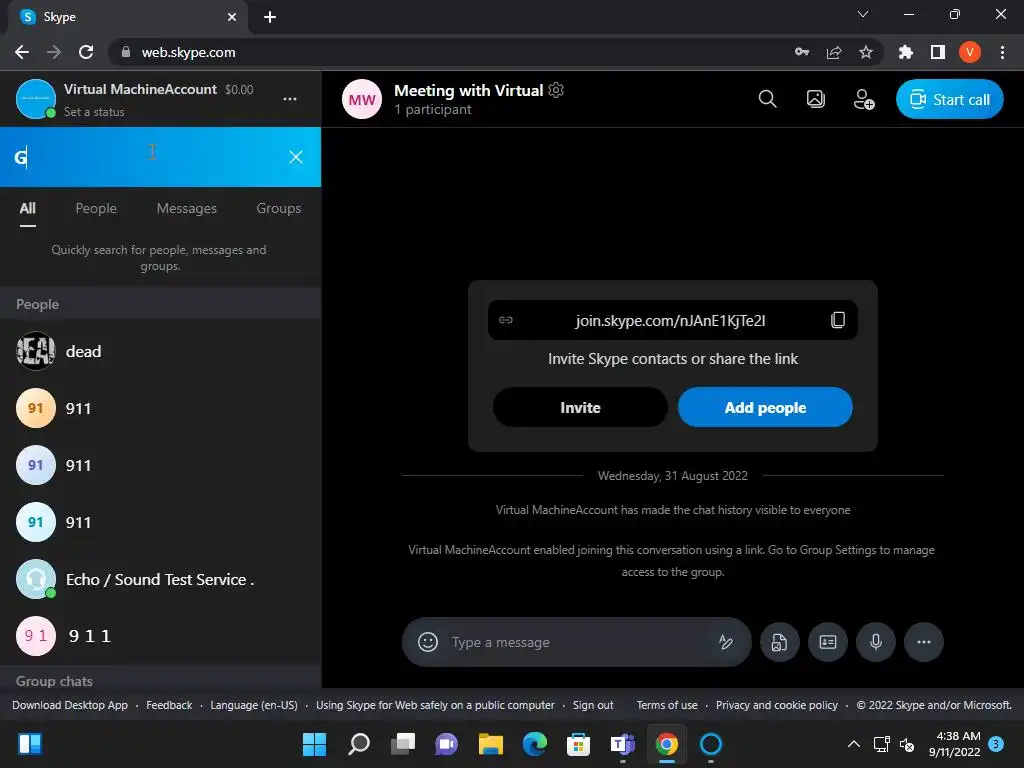Click the message formatting pen icon
The image size is (1024, 768).
(x=726, y=642)
